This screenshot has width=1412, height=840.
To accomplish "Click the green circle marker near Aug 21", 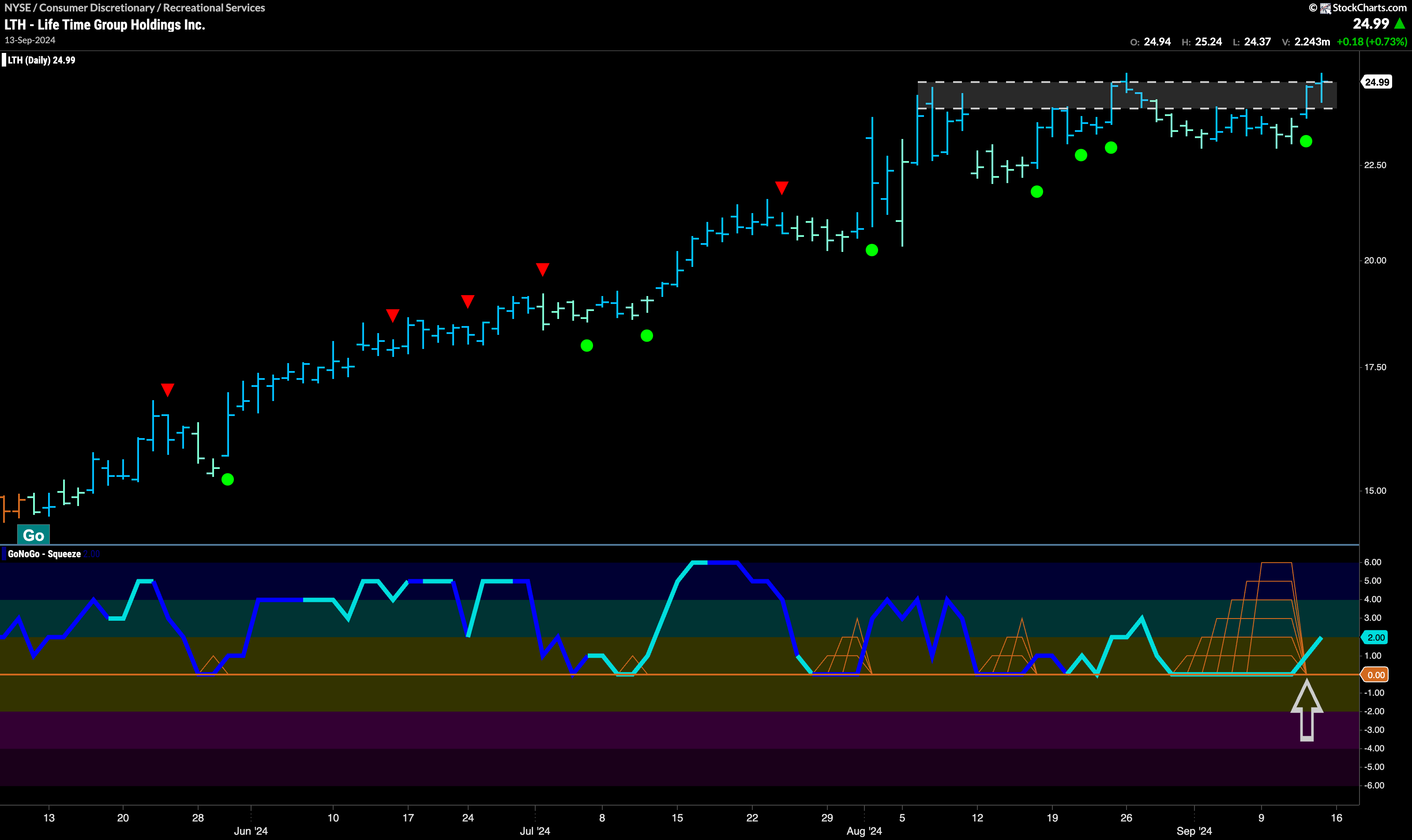I will pyautogui.click(x=1082, y=155).
